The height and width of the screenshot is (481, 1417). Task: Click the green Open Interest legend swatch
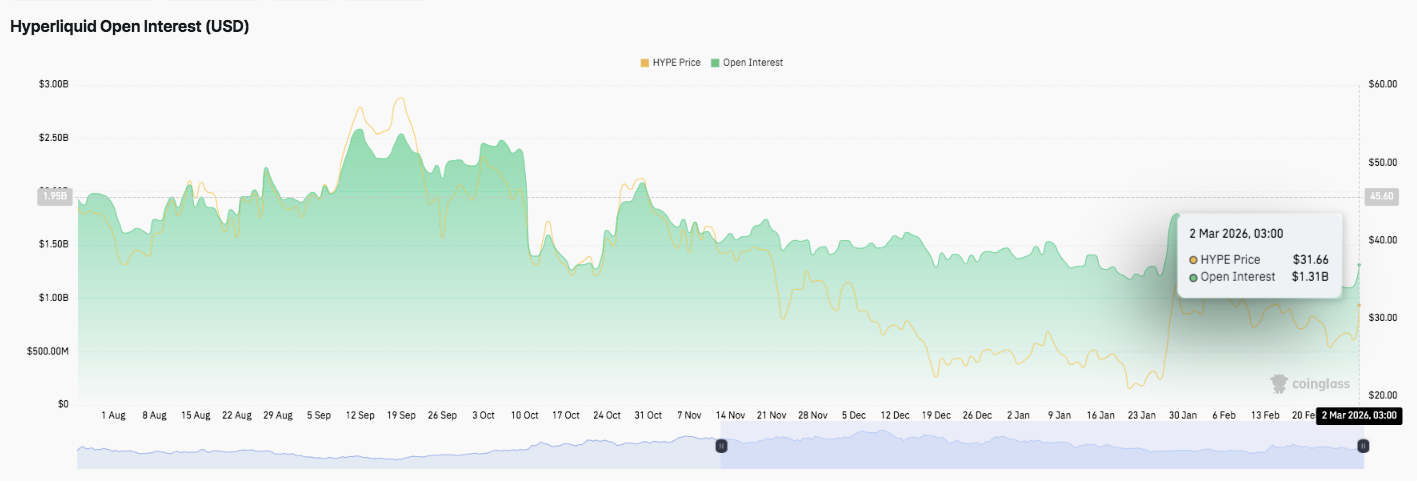tap(715, 63)
